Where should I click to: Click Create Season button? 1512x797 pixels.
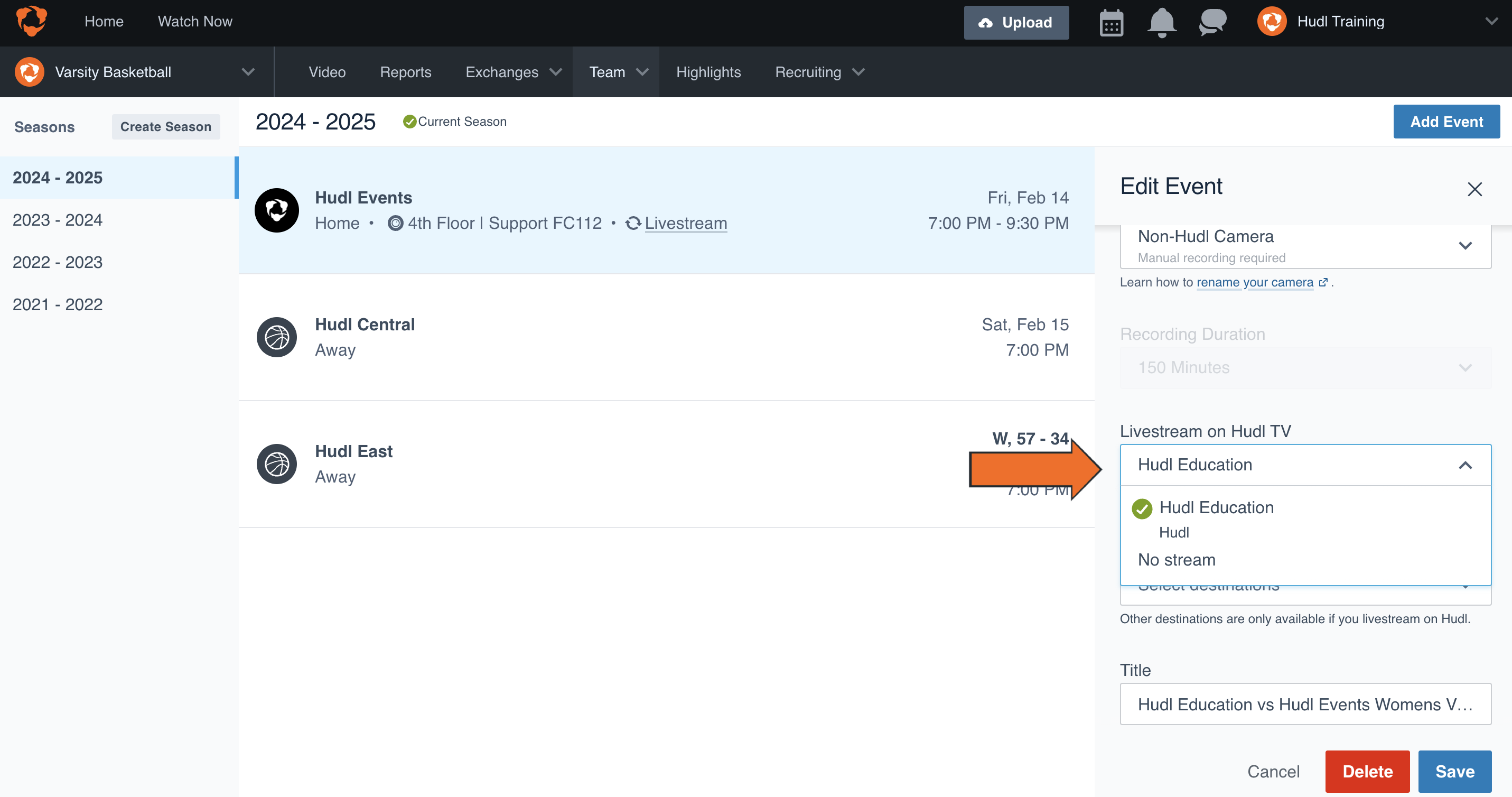coord(165,127)
